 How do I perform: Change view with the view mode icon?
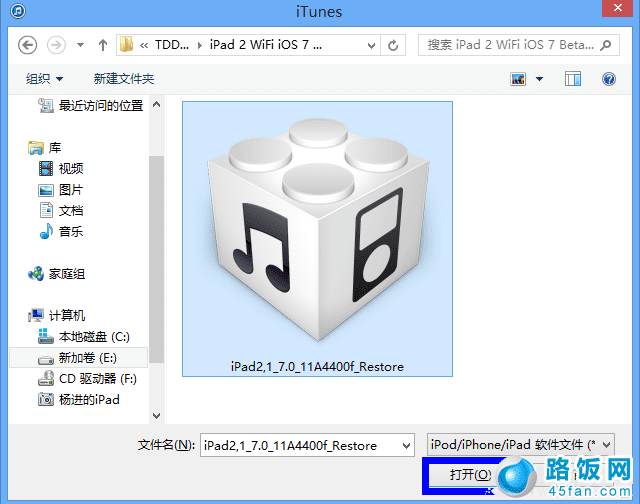click(x=518, y=79)
